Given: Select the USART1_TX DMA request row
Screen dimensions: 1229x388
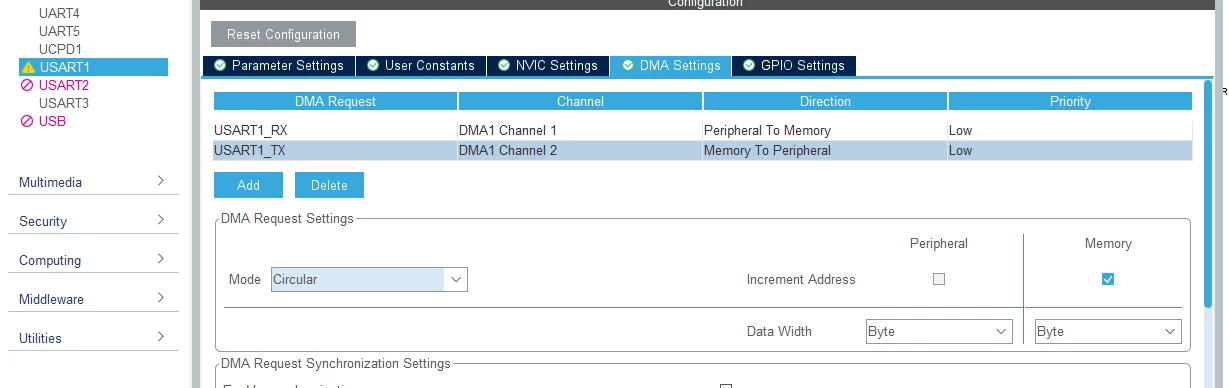Looking at the screenshot, I should pos(703,151).
